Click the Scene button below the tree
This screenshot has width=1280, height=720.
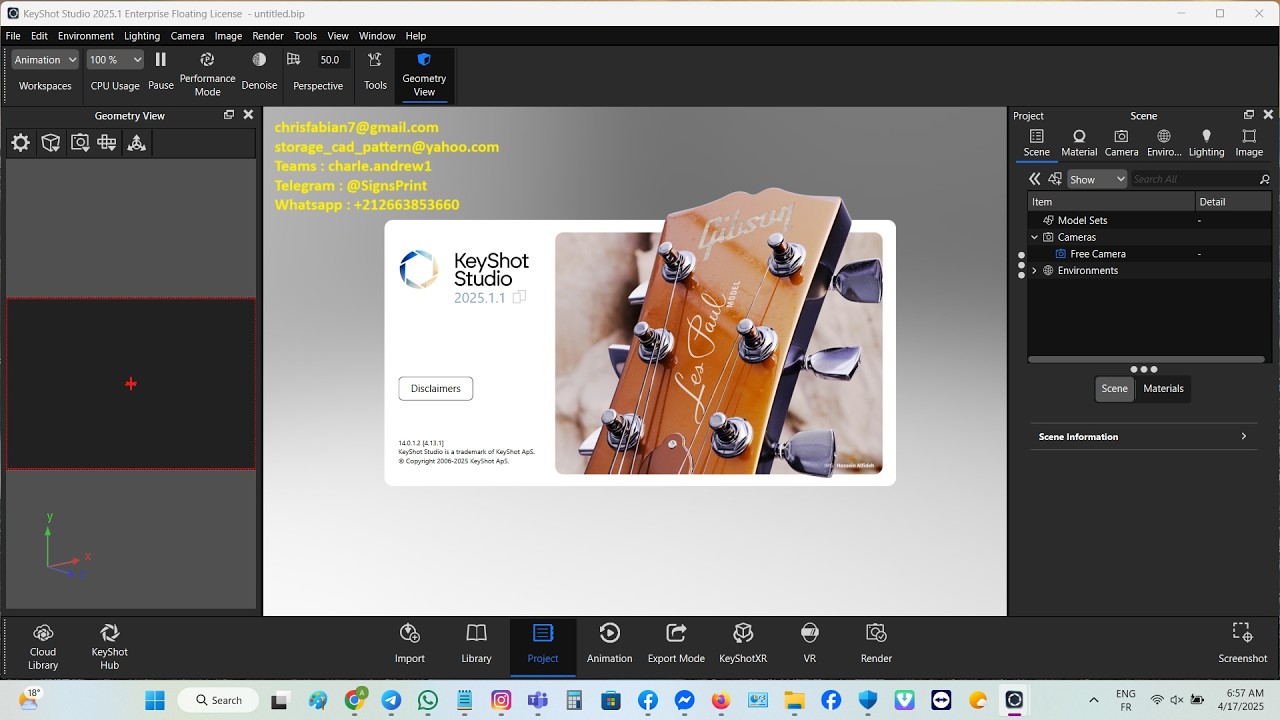coord(1114,388)
